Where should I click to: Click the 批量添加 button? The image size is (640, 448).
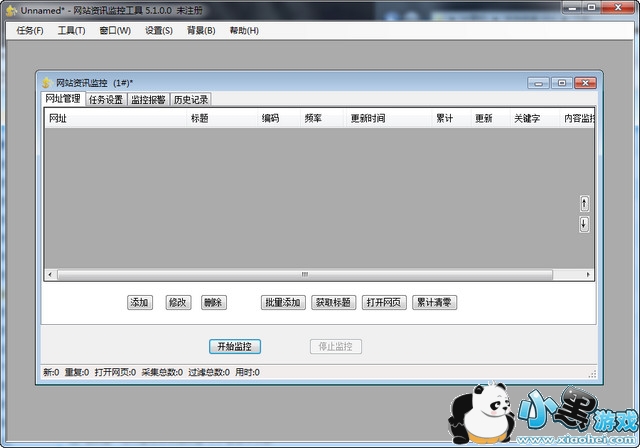(x=283, y=302)
